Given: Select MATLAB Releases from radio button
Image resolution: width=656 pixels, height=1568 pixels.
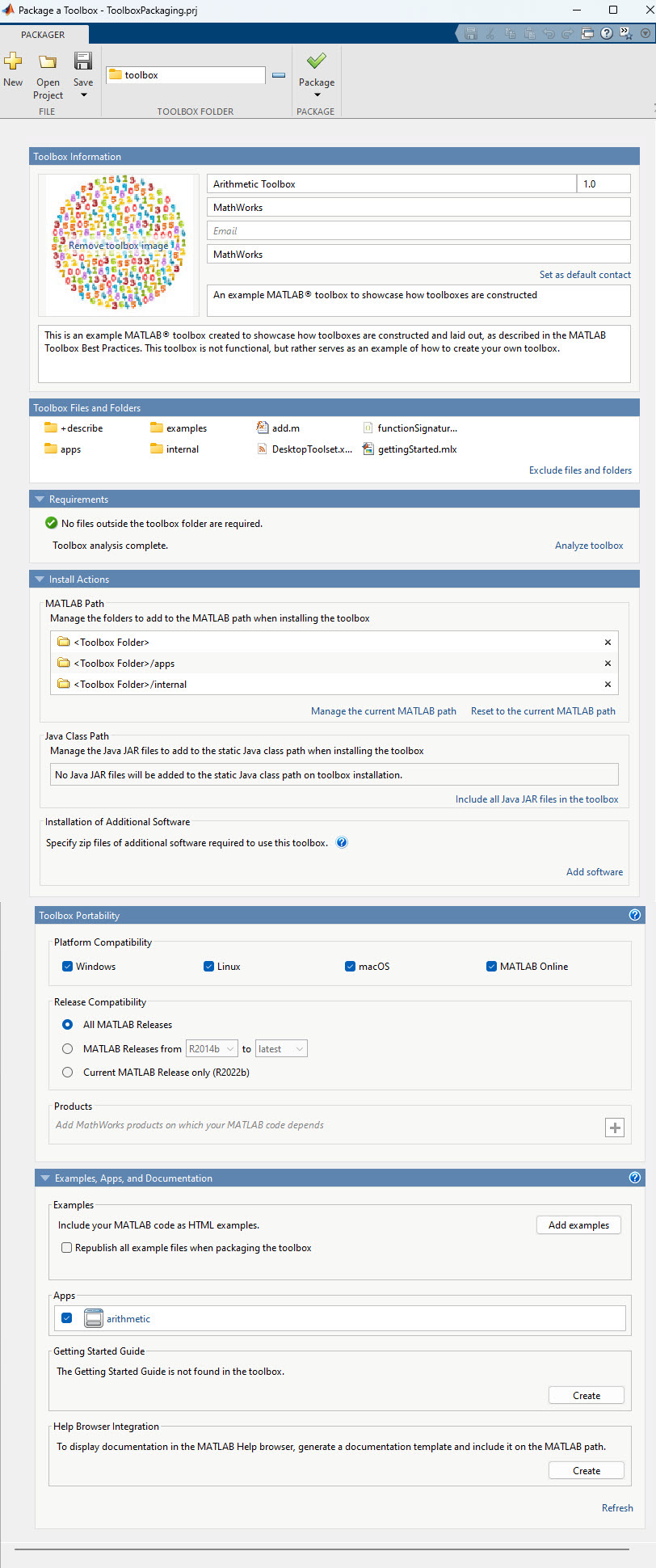Looking at the screenshot, I should tap(68, 1048).
